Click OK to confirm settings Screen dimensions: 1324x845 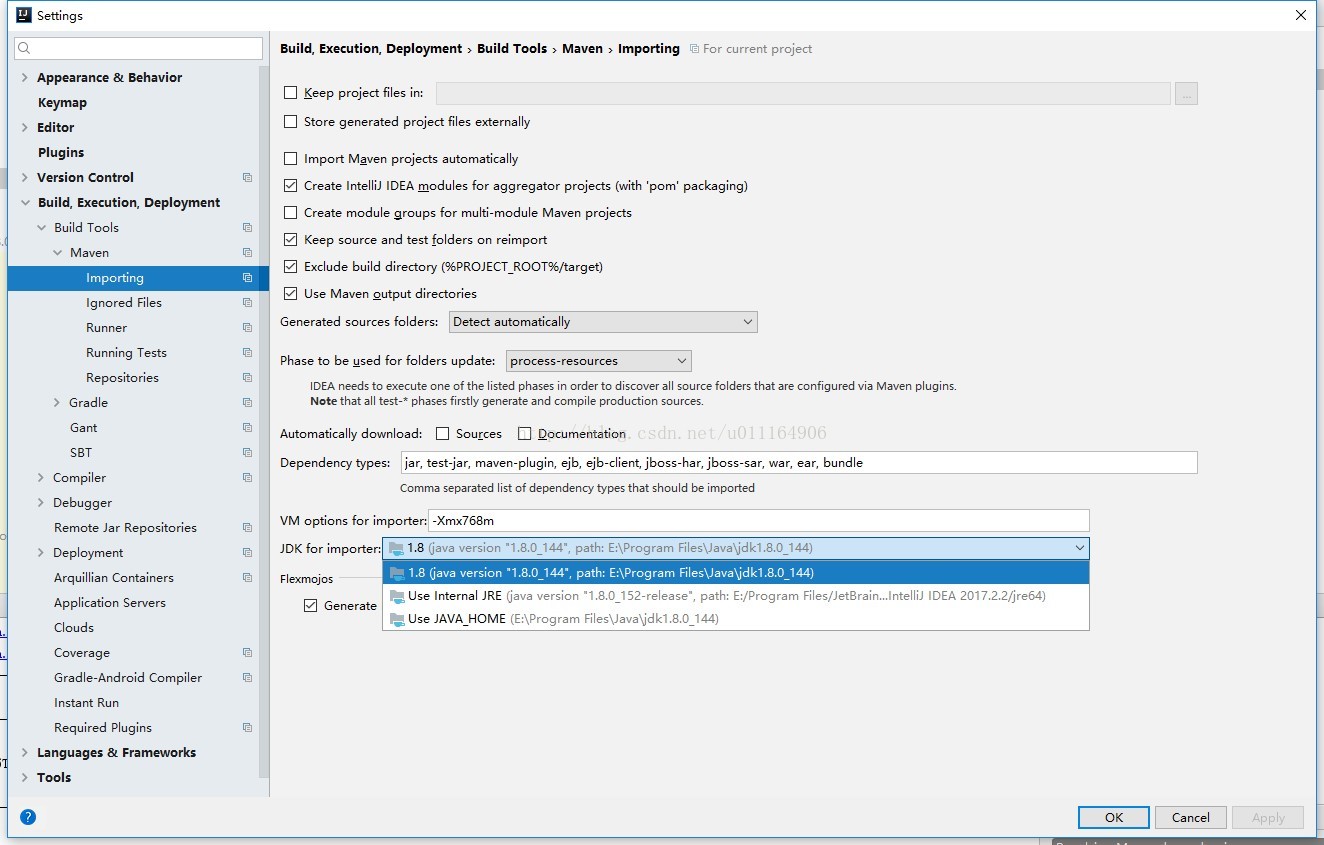[1114, 817]
